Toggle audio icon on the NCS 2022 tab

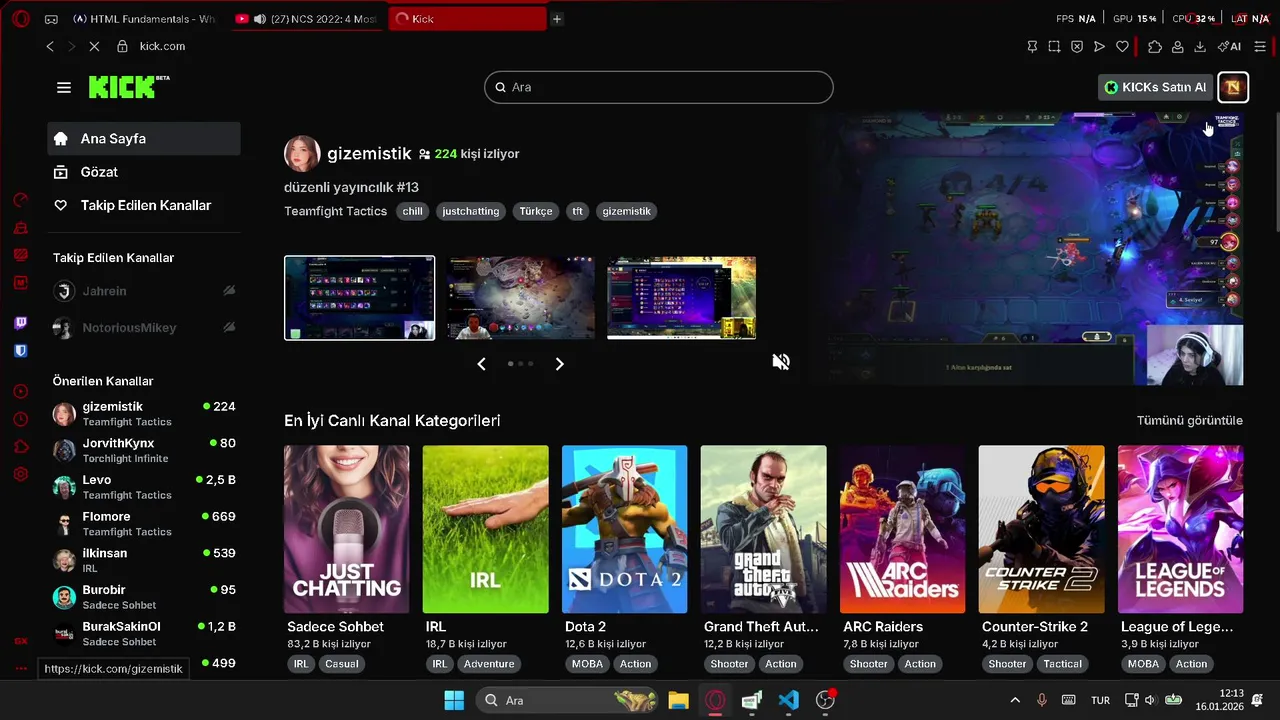tap(260, 19)
